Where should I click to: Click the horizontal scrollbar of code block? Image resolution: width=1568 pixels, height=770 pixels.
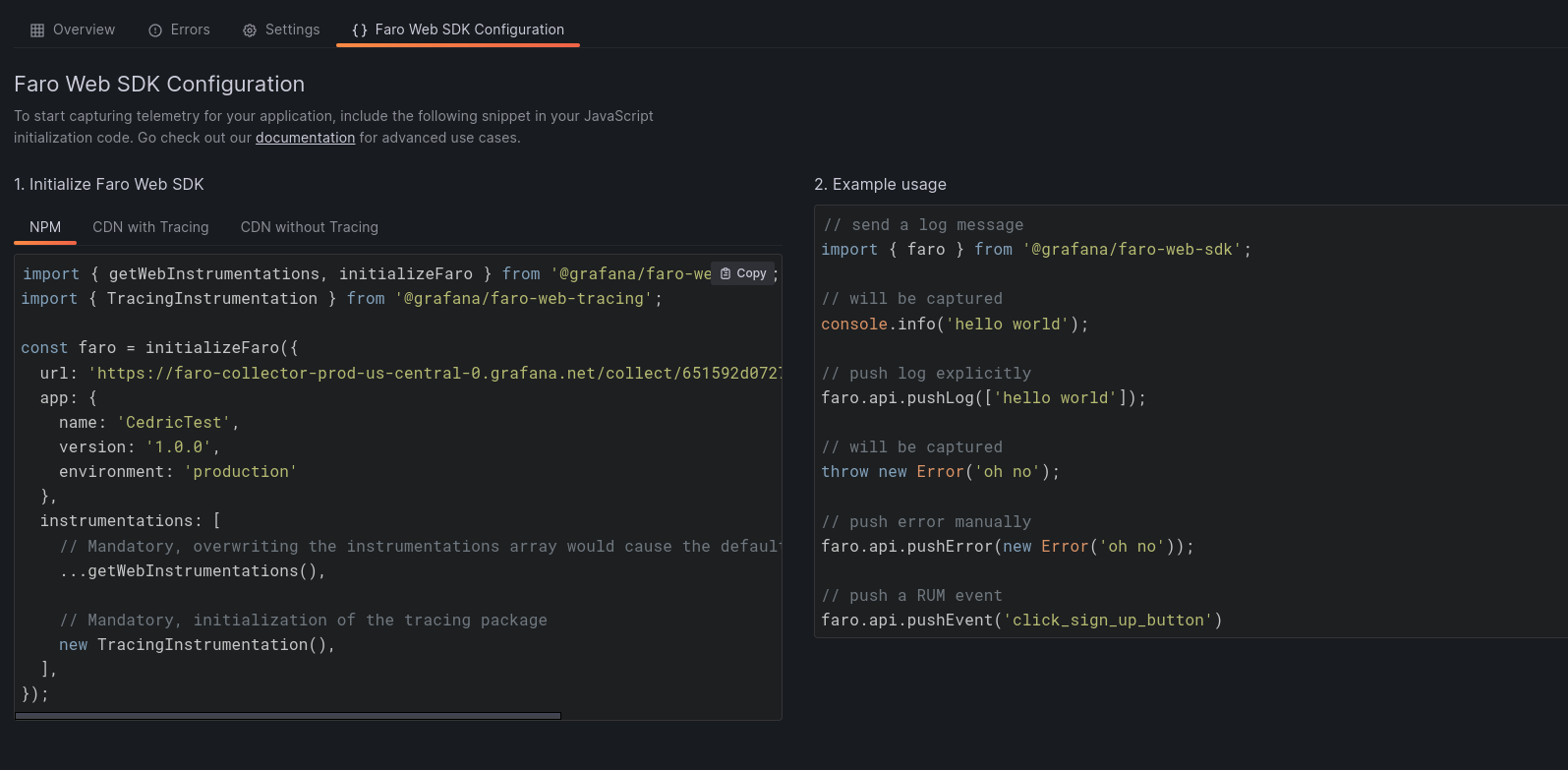point(288,716)
